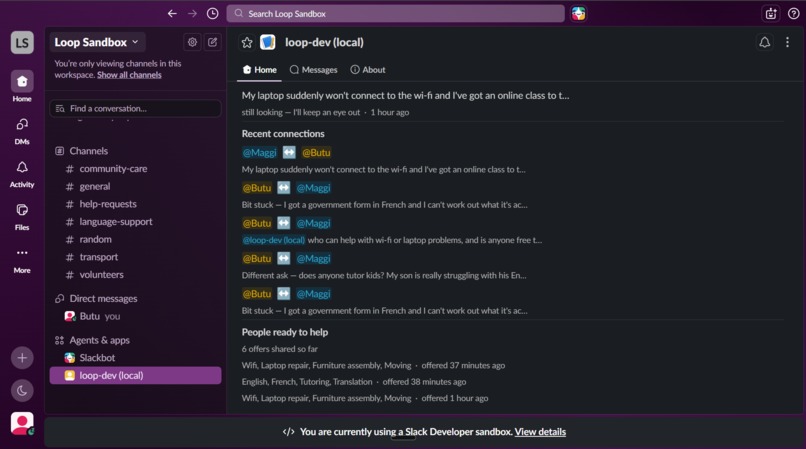
Task: Open the Butu direct message
Action: point(136,316)
